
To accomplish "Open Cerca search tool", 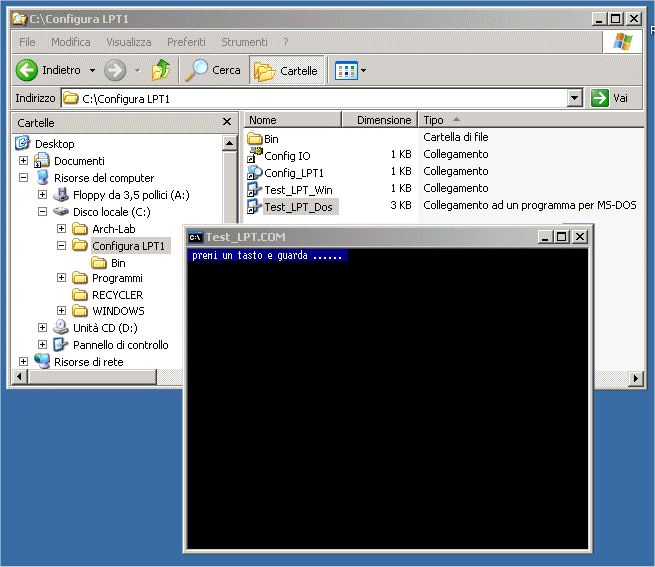I will [214, 71].
